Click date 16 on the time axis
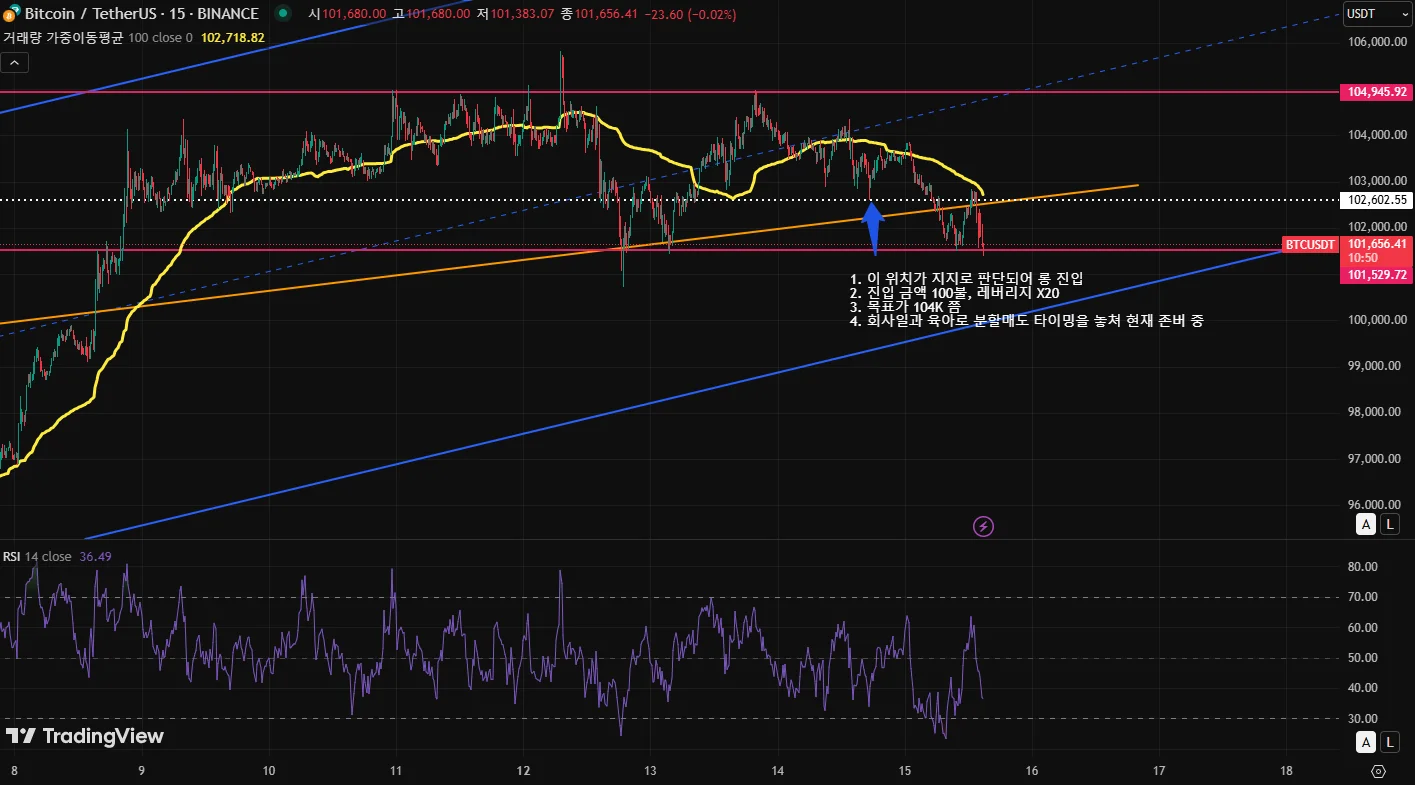 coord(1032,771)
